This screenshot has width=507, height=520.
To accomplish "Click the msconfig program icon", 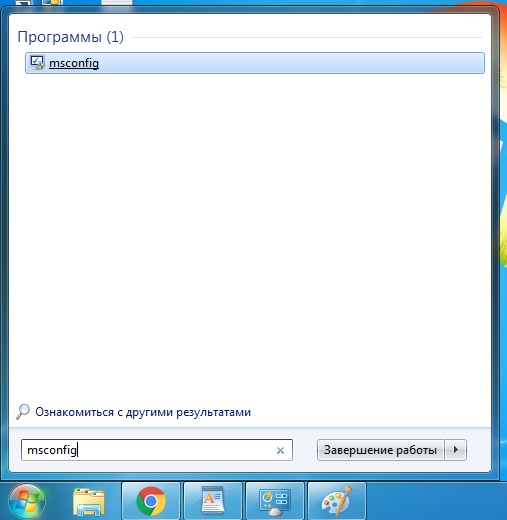I will [37, 63].
